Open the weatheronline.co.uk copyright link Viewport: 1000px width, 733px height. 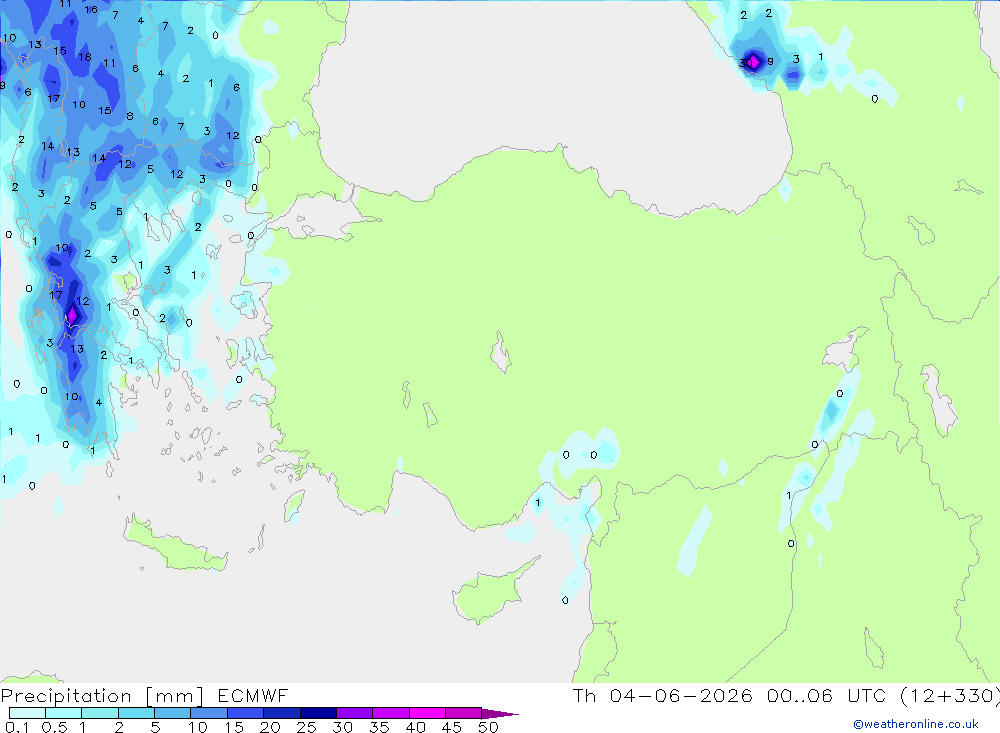916,724
